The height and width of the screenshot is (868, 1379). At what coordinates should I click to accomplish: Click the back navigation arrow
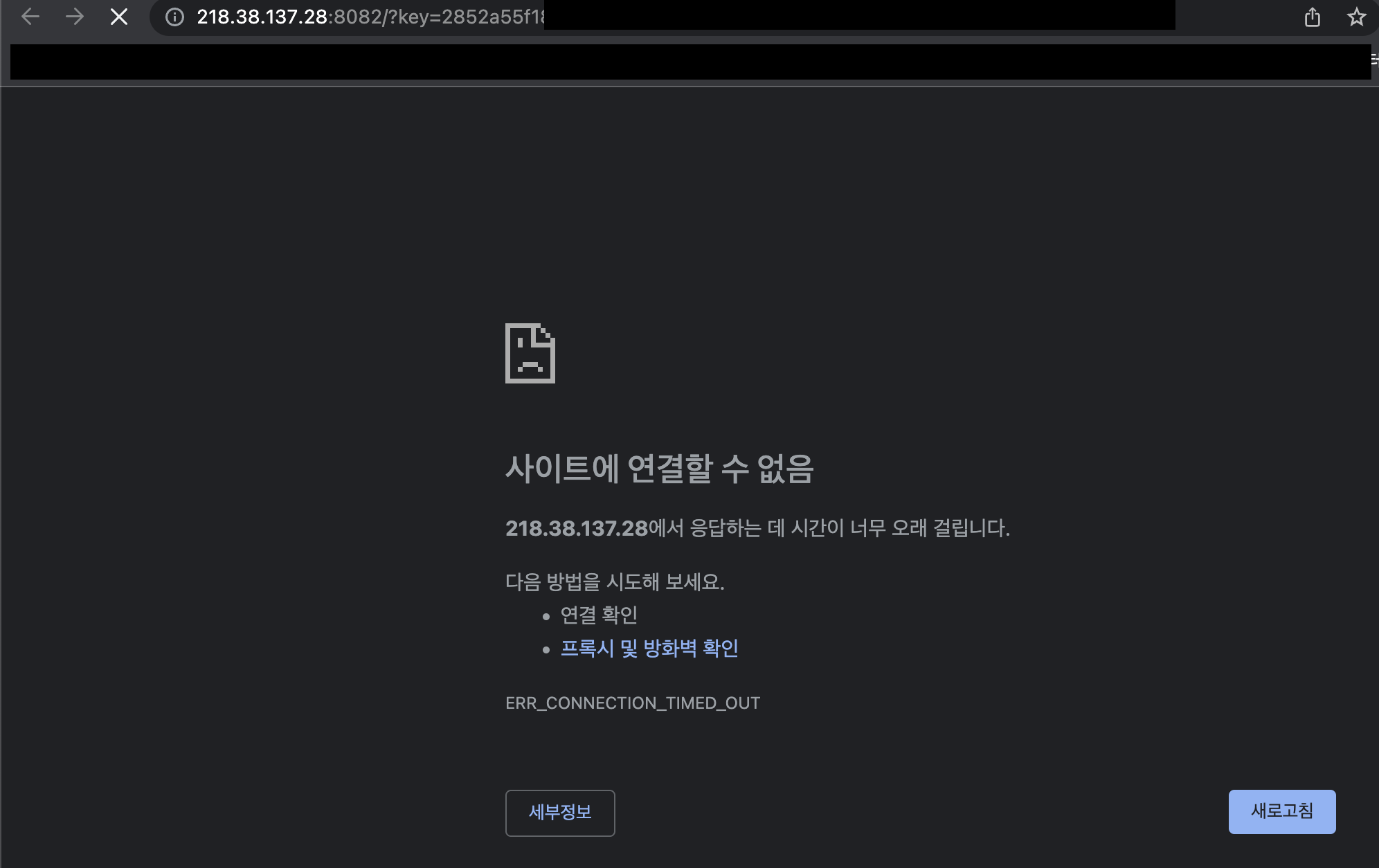tap(30, 17)
